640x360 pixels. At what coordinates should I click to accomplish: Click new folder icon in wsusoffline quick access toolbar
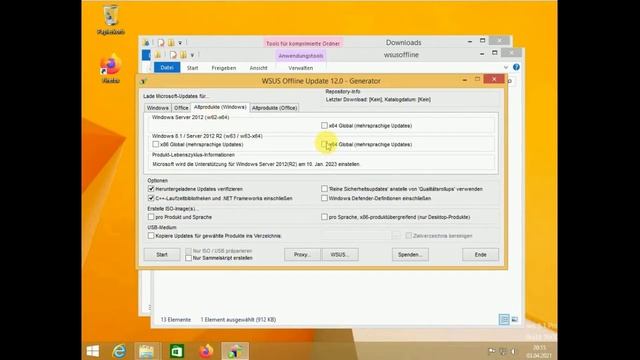tap(183, 55)
